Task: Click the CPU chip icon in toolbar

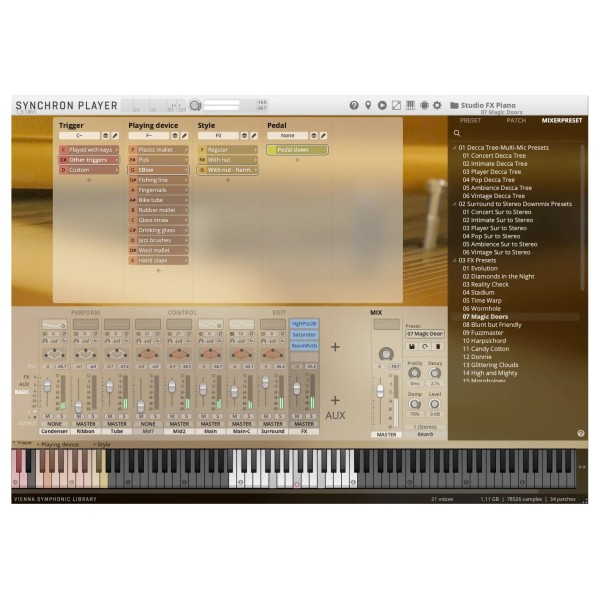Action: click(424, 105)
